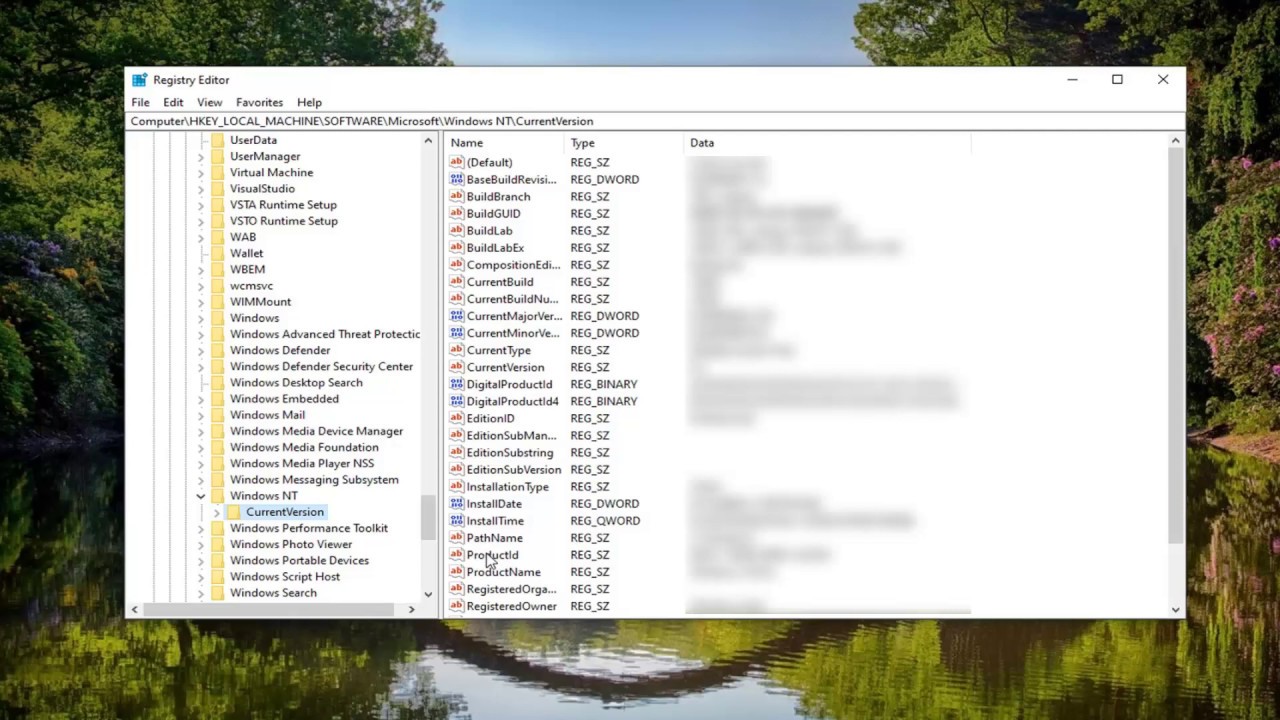Screen dimensions: 1280x720
Task: Click the CurrentVersion folder icon in tree
Action: [234, 512]
